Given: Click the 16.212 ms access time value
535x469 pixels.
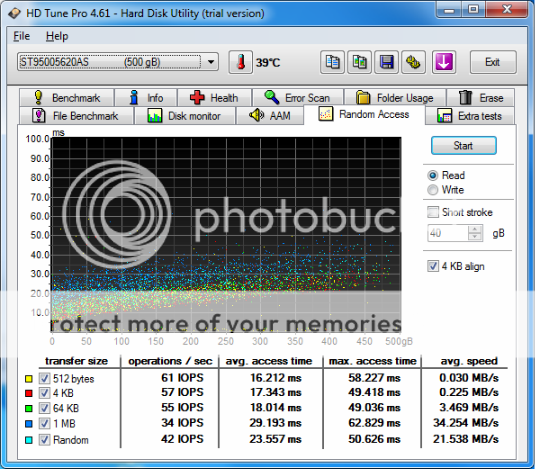Looking at the screenshot, I should [x=275, y=378].
